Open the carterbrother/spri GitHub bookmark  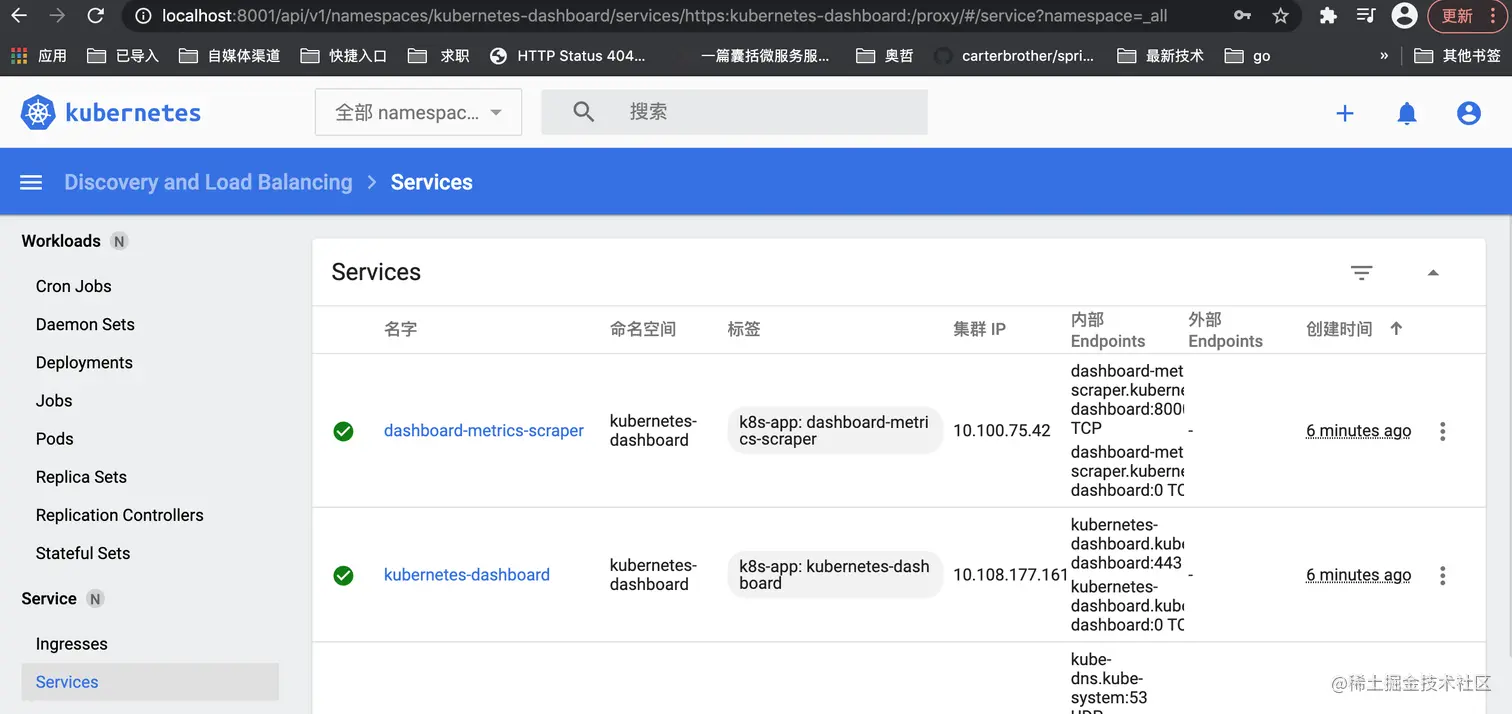[1014, 56]
